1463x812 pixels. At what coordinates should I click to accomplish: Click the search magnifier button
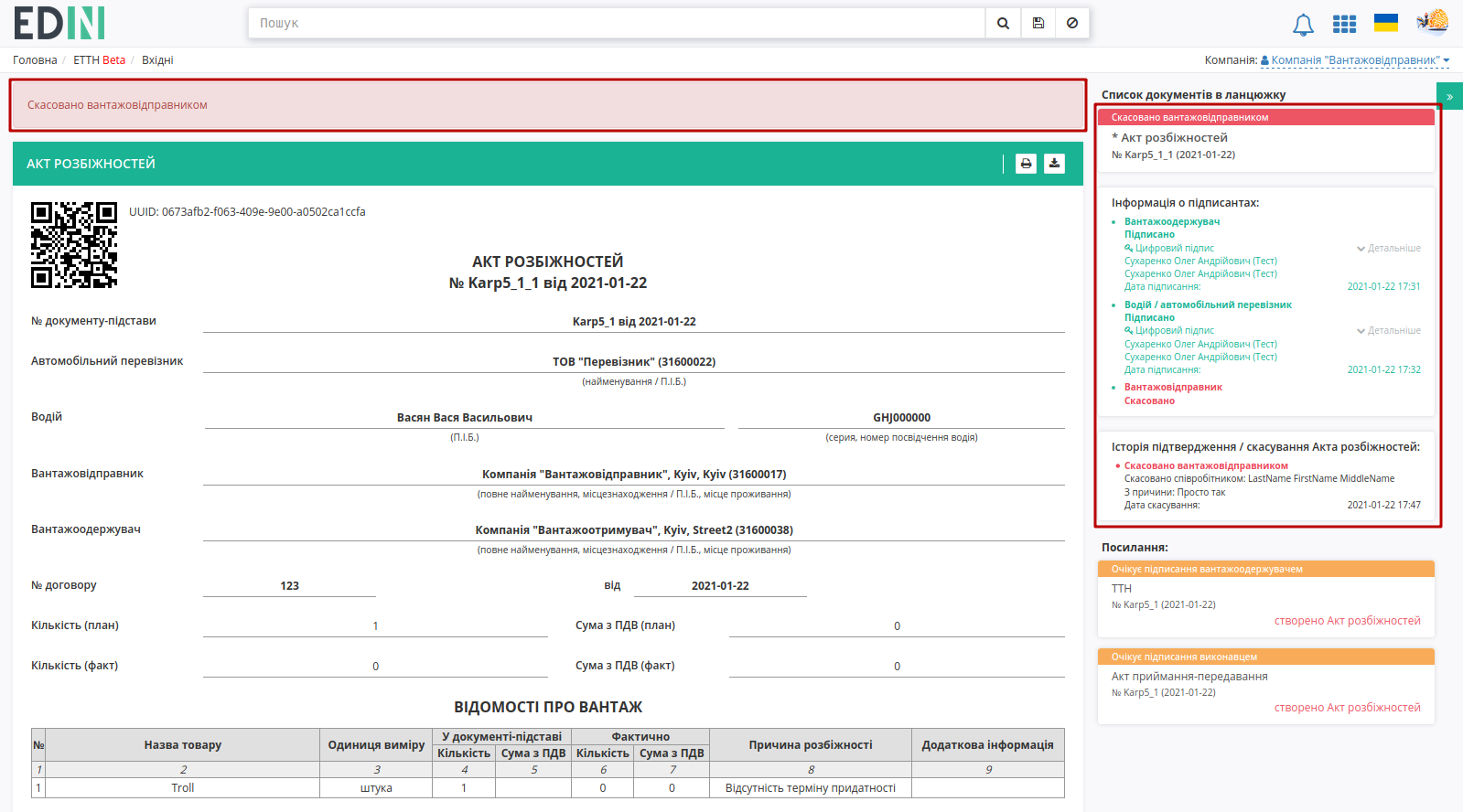click(x=1003, y=24)
